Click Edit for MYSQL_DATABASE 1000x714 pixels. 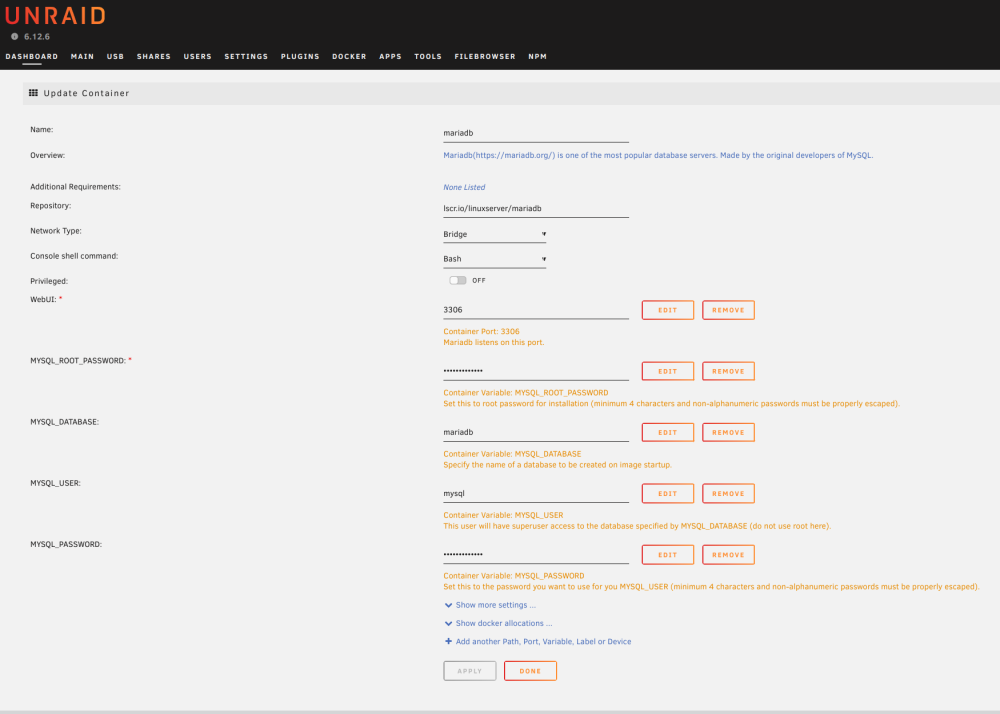click(668, 433)
